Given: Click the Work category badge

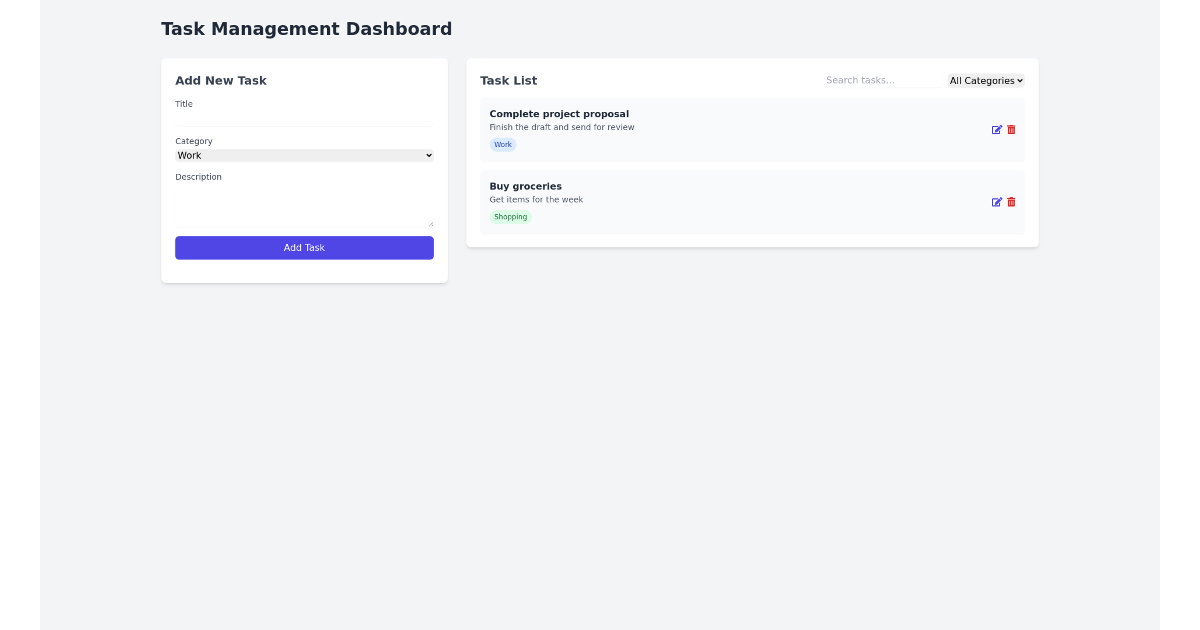Looking at the screenshot, I should (x=502, y=144).
